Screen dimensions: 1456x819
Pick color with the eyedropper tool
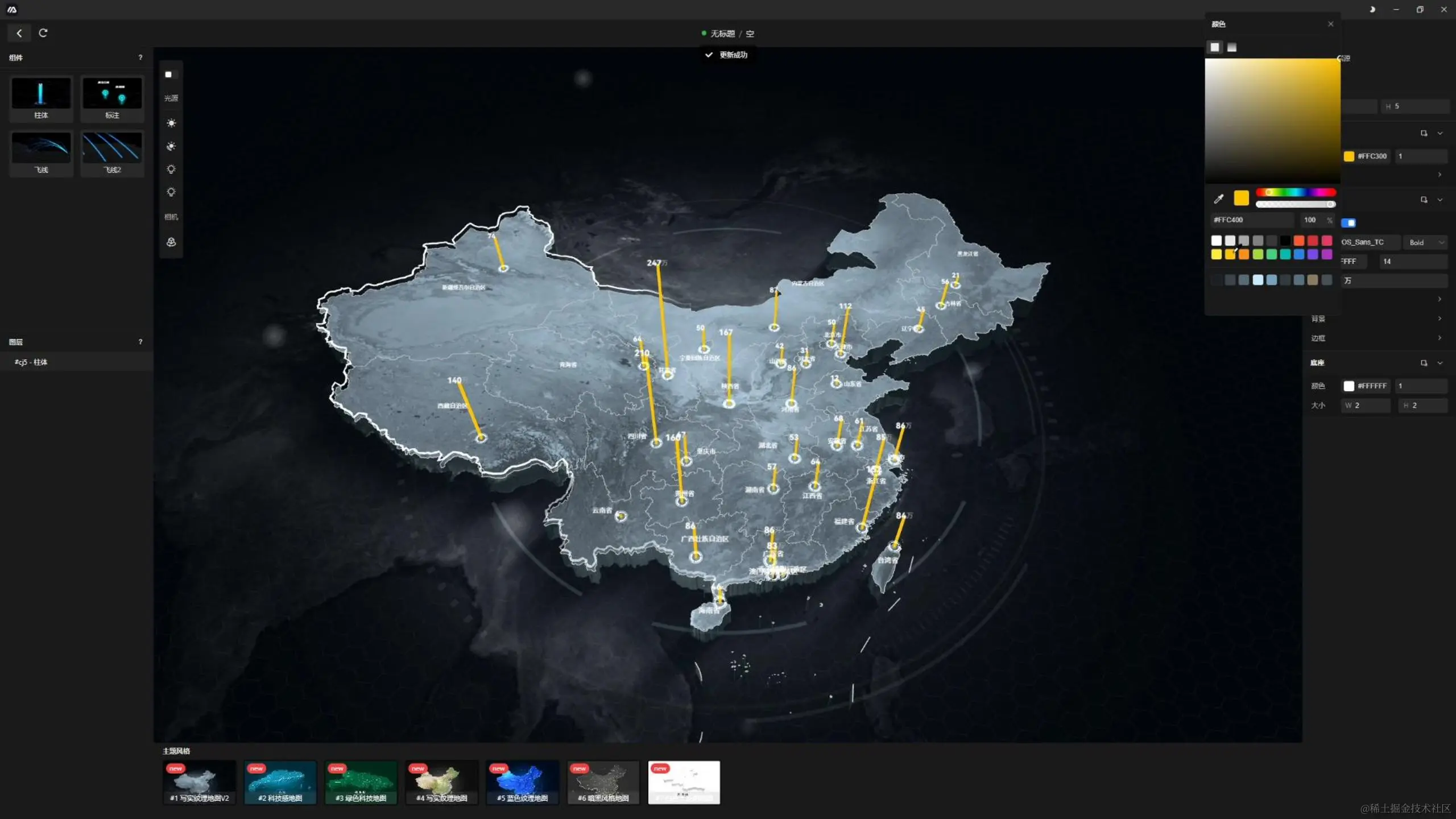click(1218, 198)
